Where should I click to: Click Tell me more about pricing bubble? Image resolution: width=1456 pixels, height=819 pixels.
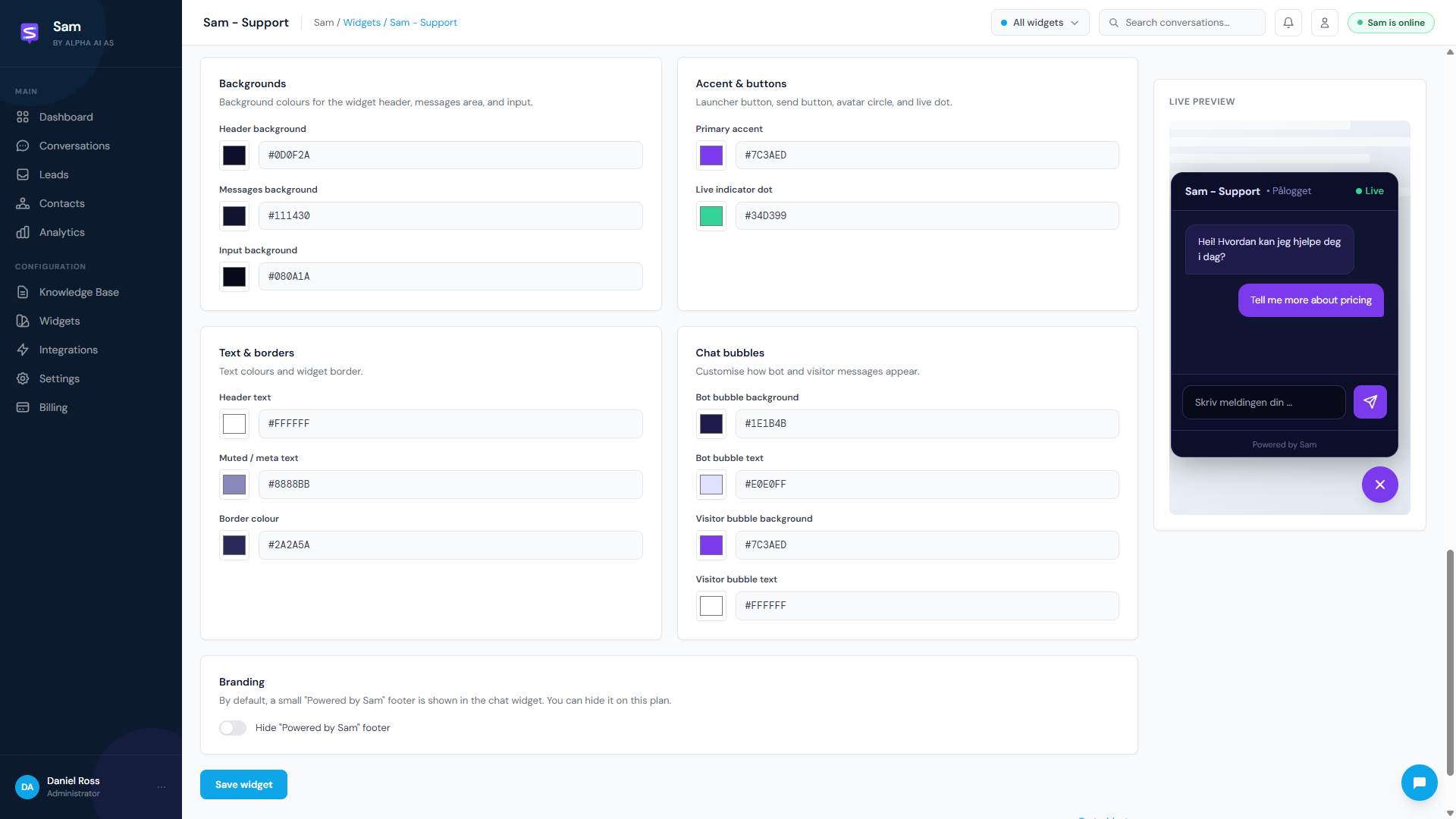1310,300
